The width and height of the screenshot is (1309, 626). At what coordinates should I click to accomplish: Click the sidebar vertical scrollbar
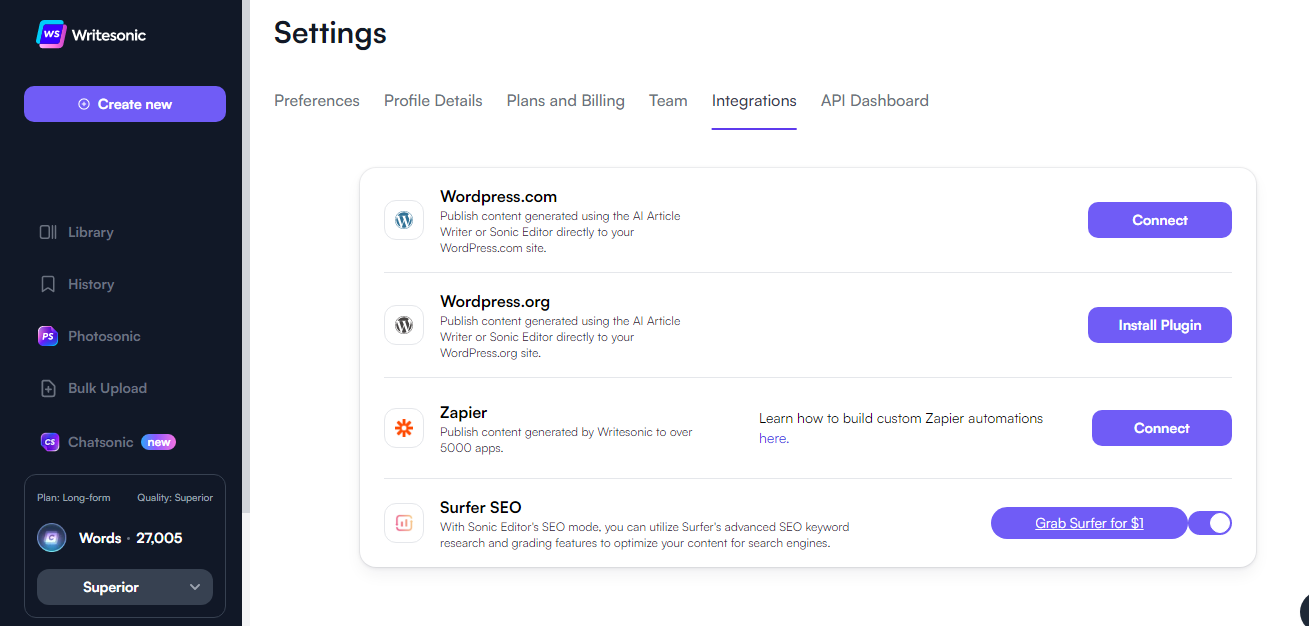[246, 256]
